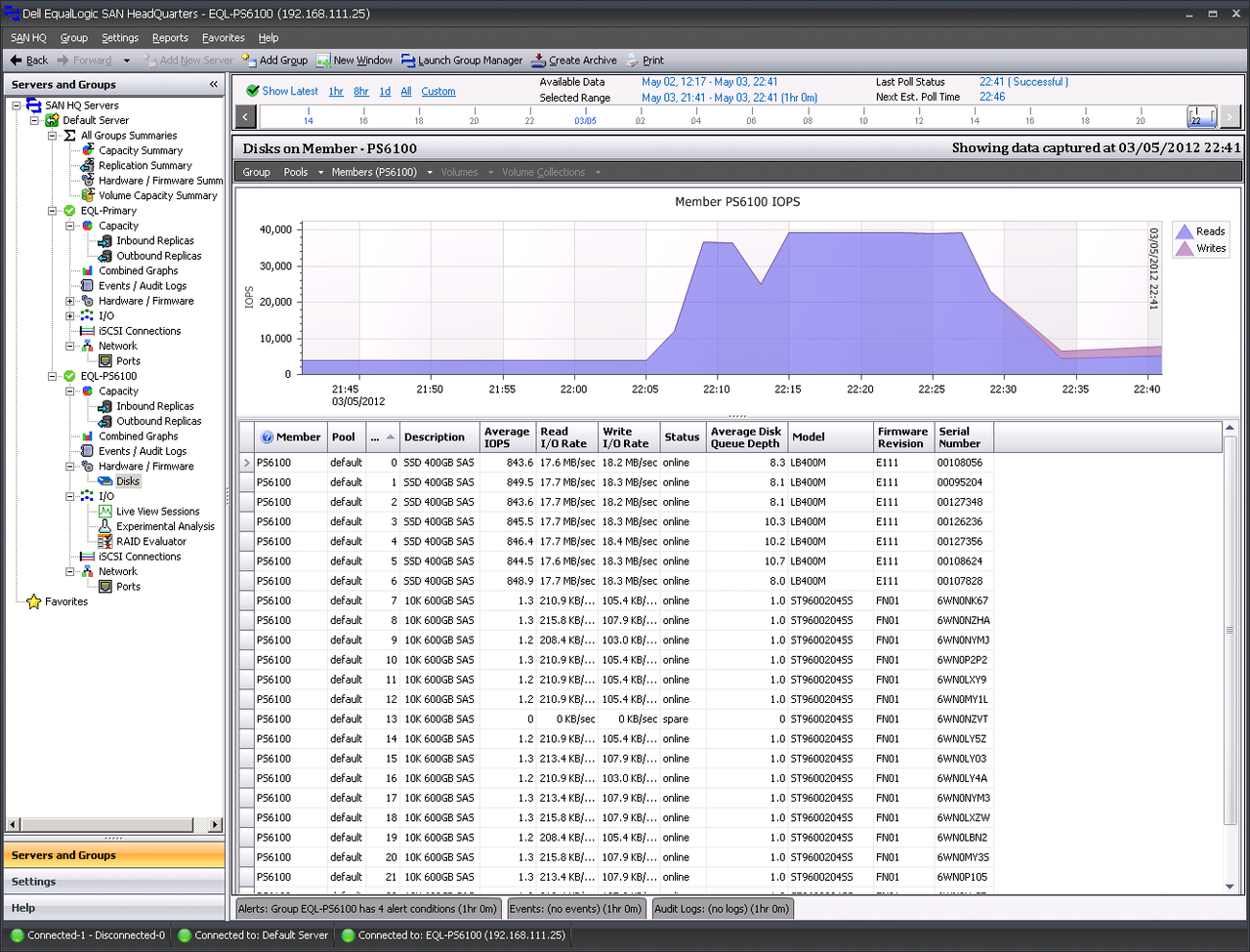Open the Reports menu
This screenshot has width=1250, height=952.
coord(170,38)
